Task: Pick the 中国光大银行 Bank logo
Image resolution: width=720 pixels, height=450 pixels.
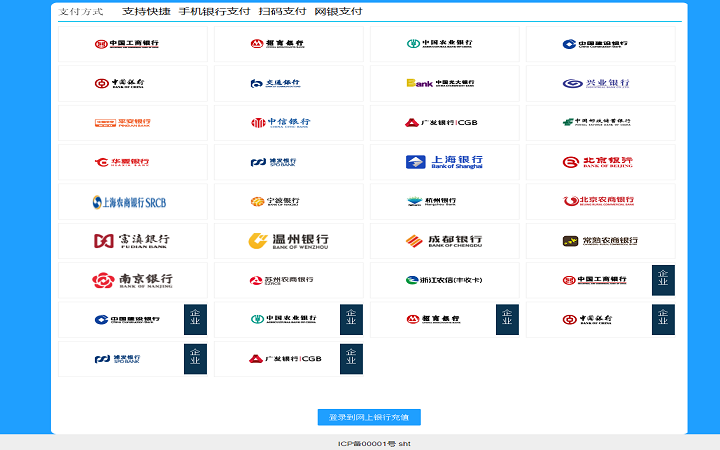Action: (444, 84)
